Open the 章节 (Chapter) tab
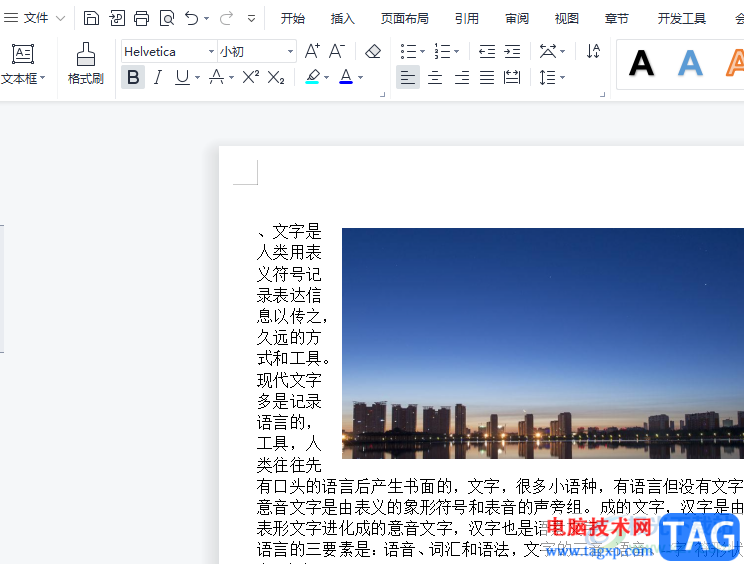 [617, 18]
